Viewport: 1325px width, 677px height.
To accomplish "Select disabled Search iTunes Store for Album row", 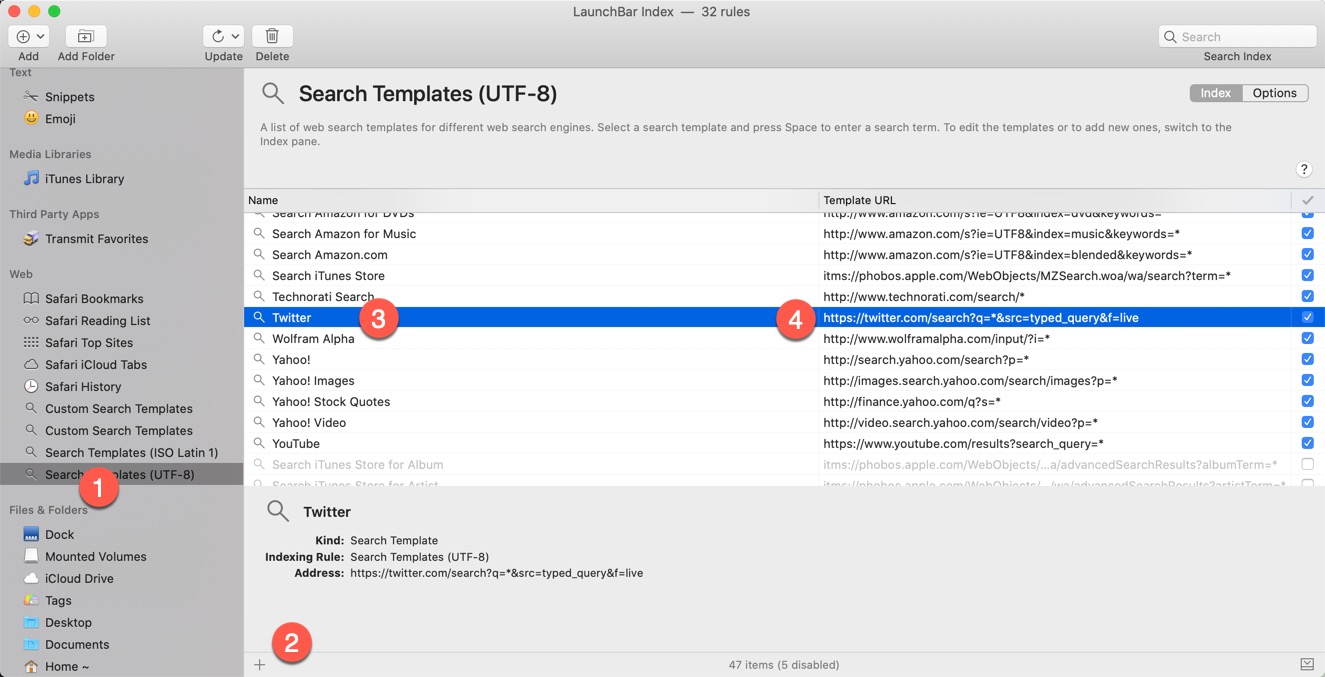I will pos(784,464).
